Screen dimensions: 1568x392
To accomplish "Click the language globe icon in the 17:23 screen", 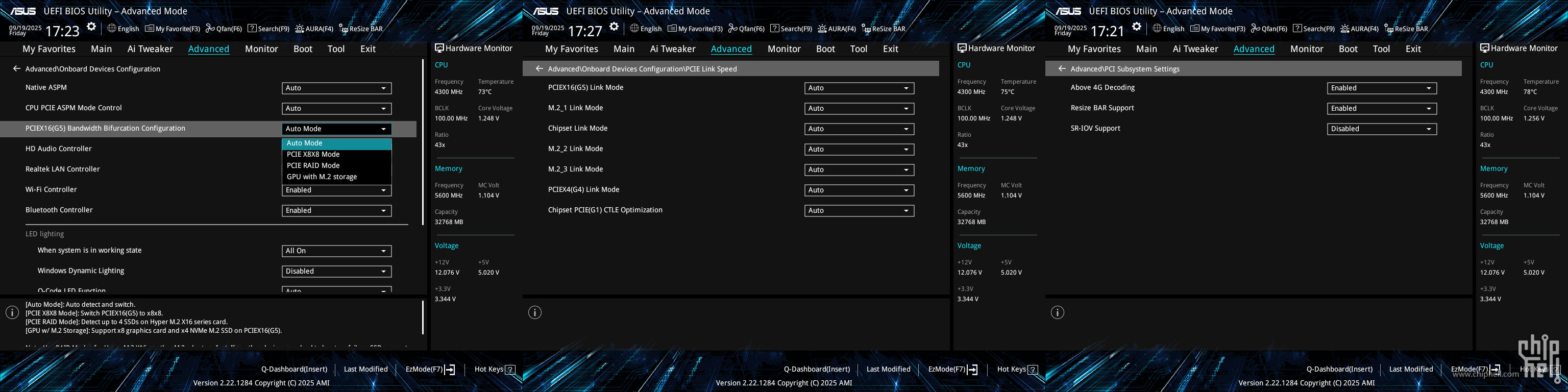I will [112, 28].
